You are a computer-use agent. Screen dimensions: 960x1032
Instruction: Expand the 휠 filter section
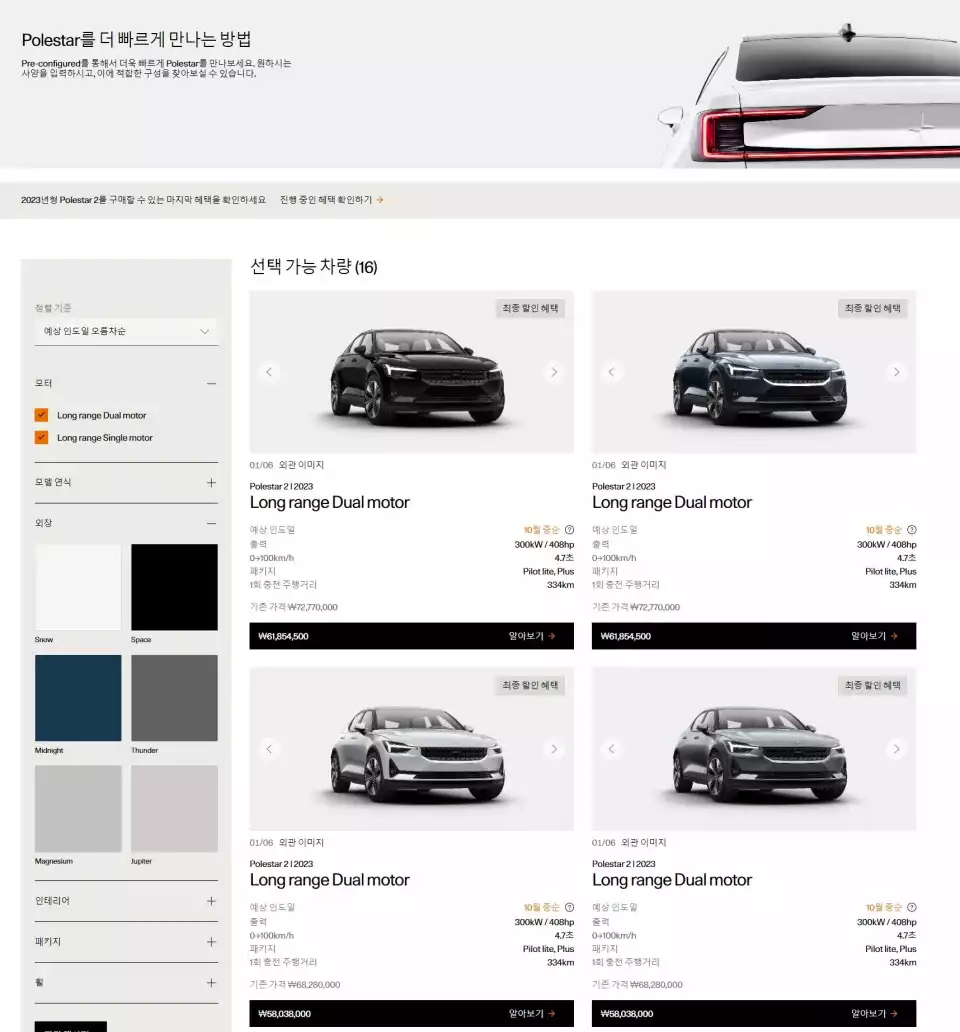tap(211, 983)
